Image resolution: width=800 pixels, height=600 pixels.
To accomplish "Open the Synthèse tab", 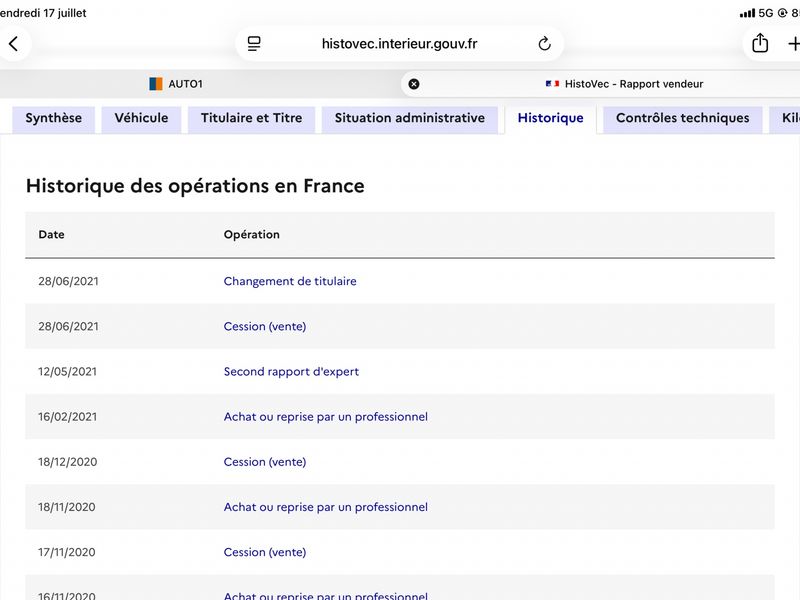I will (54, 118).
